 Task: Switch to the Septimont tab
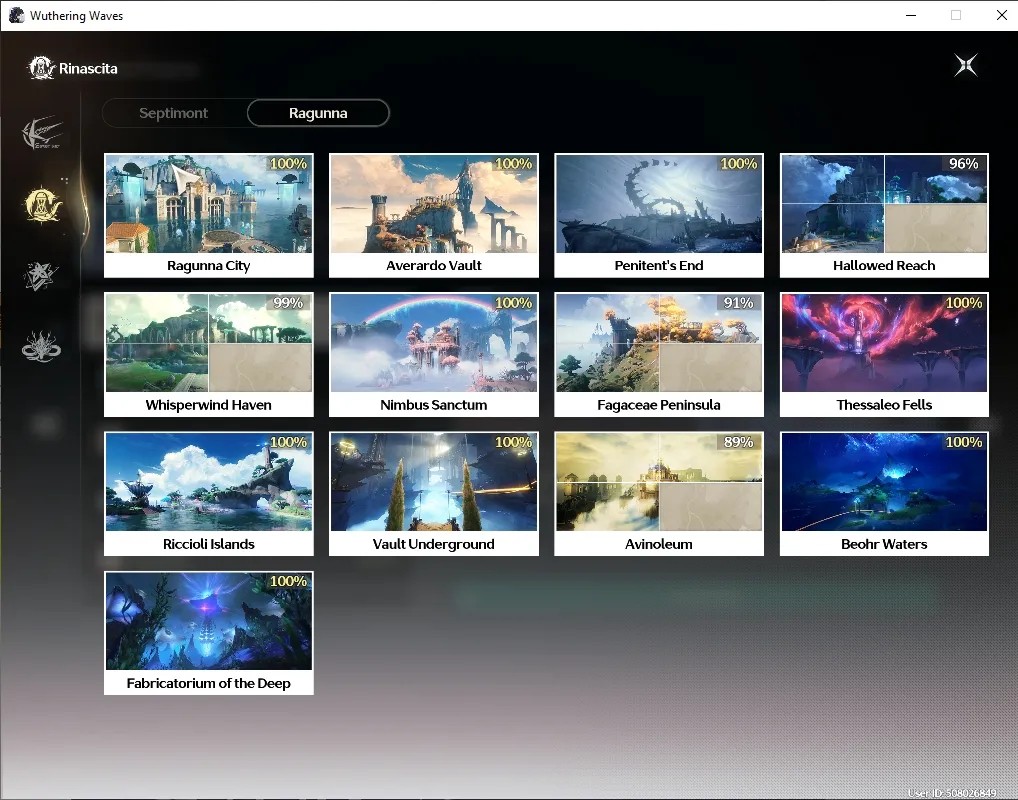(x=173, y=113)
